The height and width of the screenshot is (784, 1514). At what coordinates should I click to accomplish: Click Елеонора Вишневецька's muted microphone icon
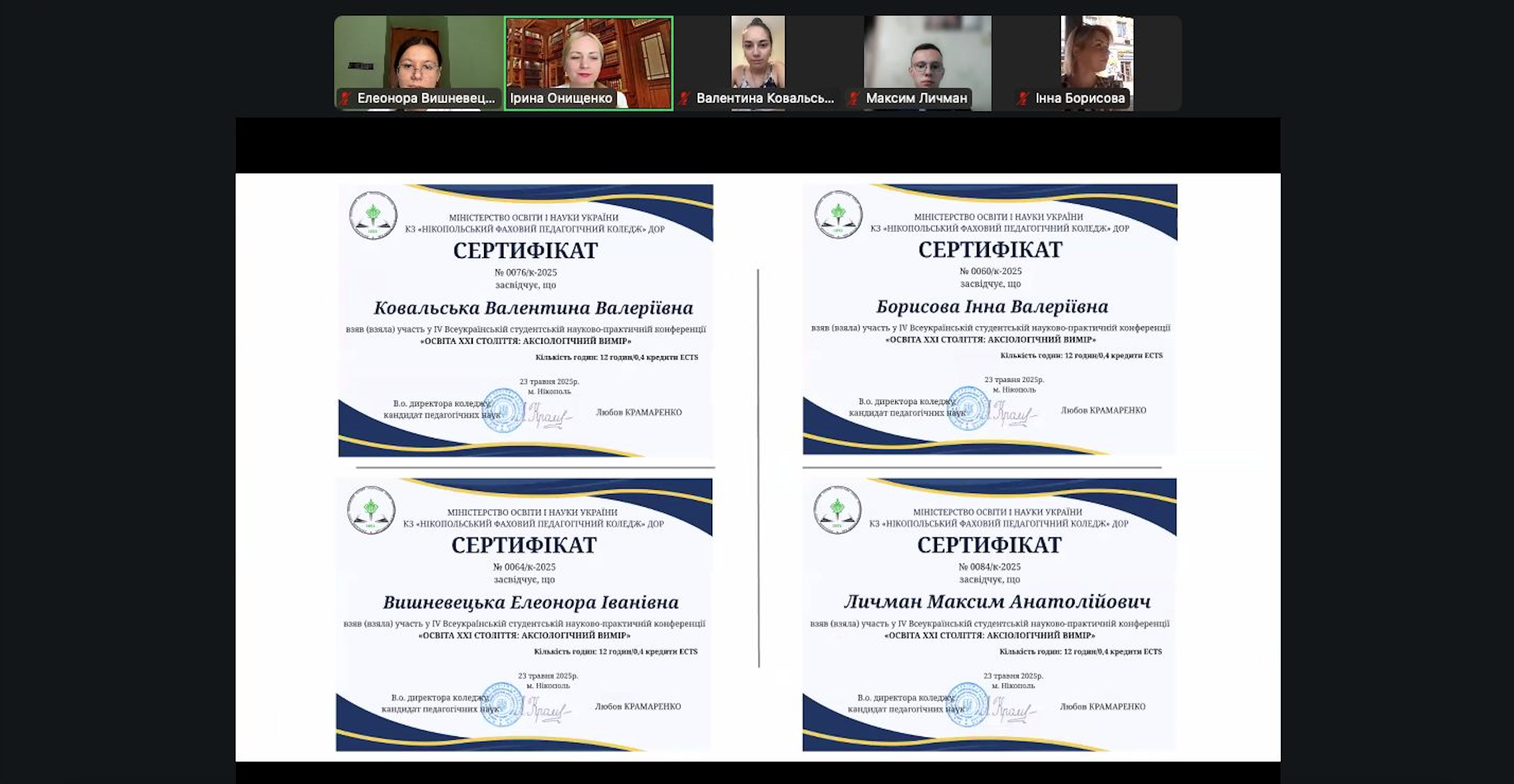click(x=345, y=98)
